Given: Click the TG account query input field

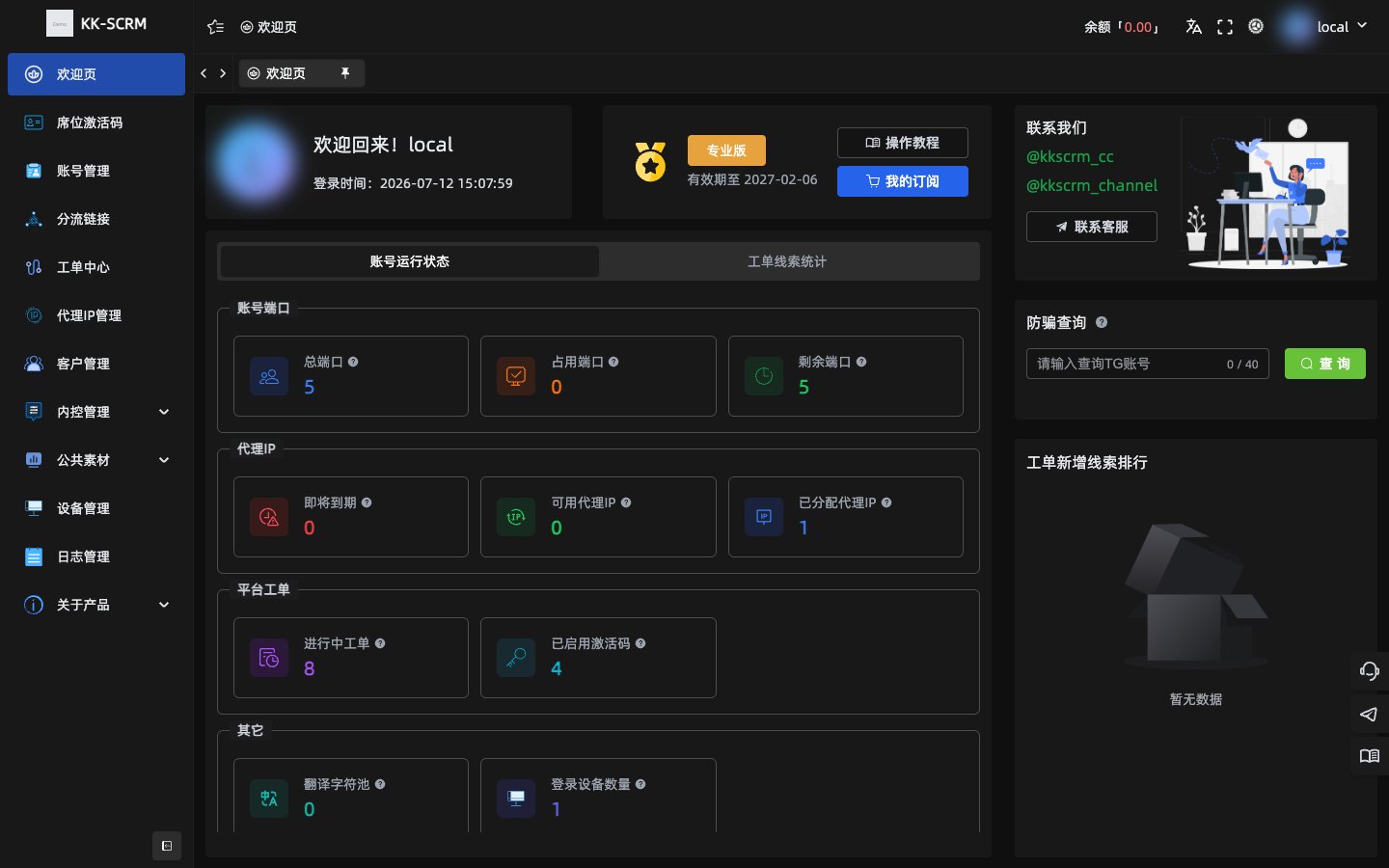Looking at the screenshot, I should coord(1148,364).
